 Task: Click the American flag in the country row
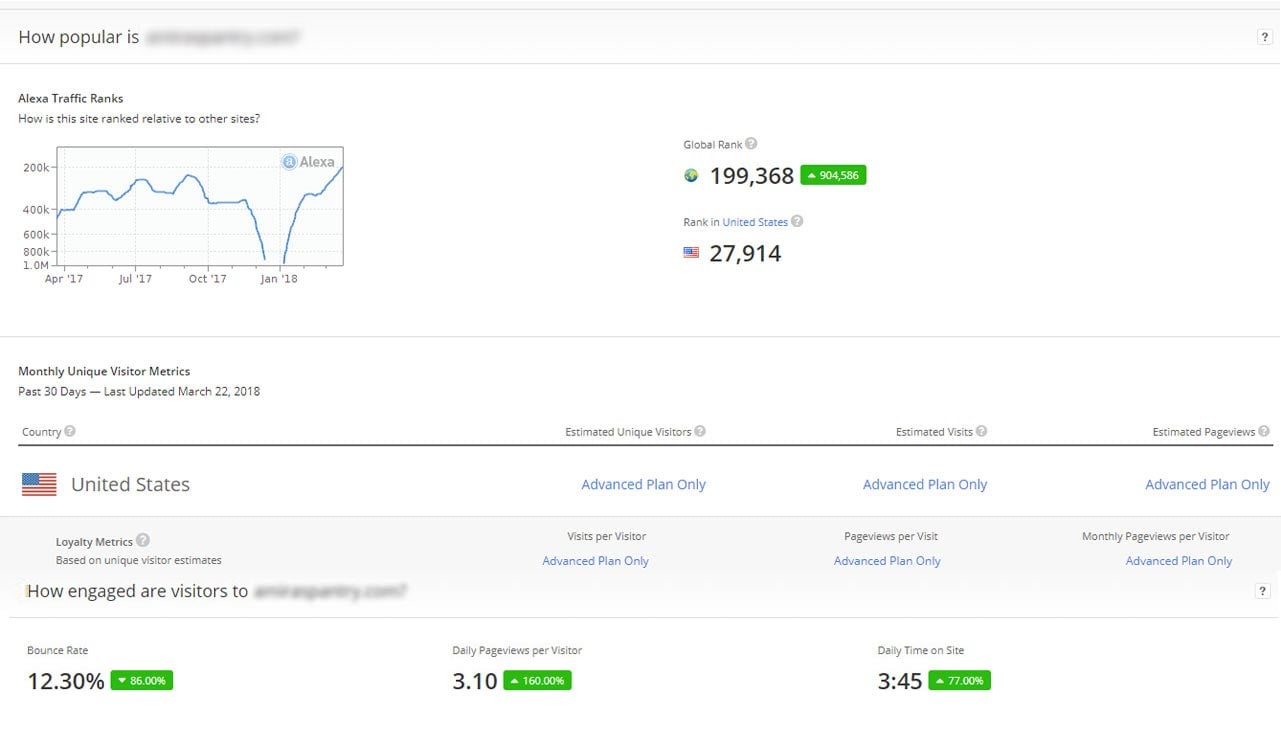37,484
